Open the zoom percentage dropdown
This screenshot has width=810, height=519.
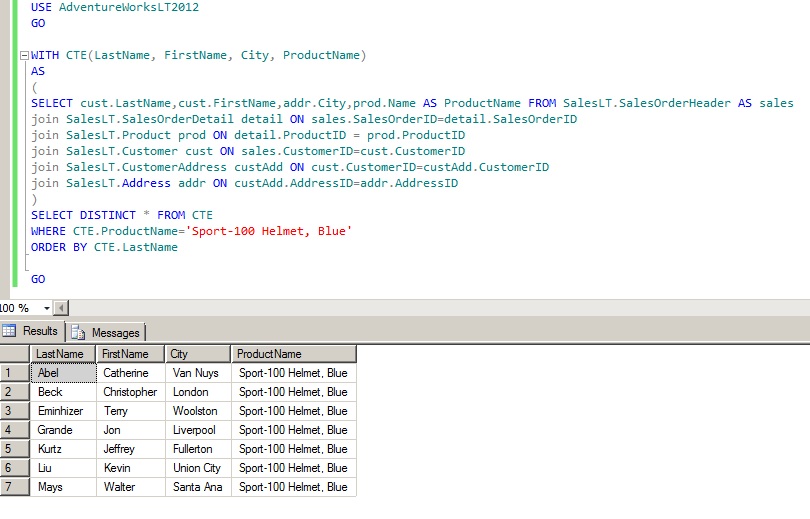(x=46, y=308)
